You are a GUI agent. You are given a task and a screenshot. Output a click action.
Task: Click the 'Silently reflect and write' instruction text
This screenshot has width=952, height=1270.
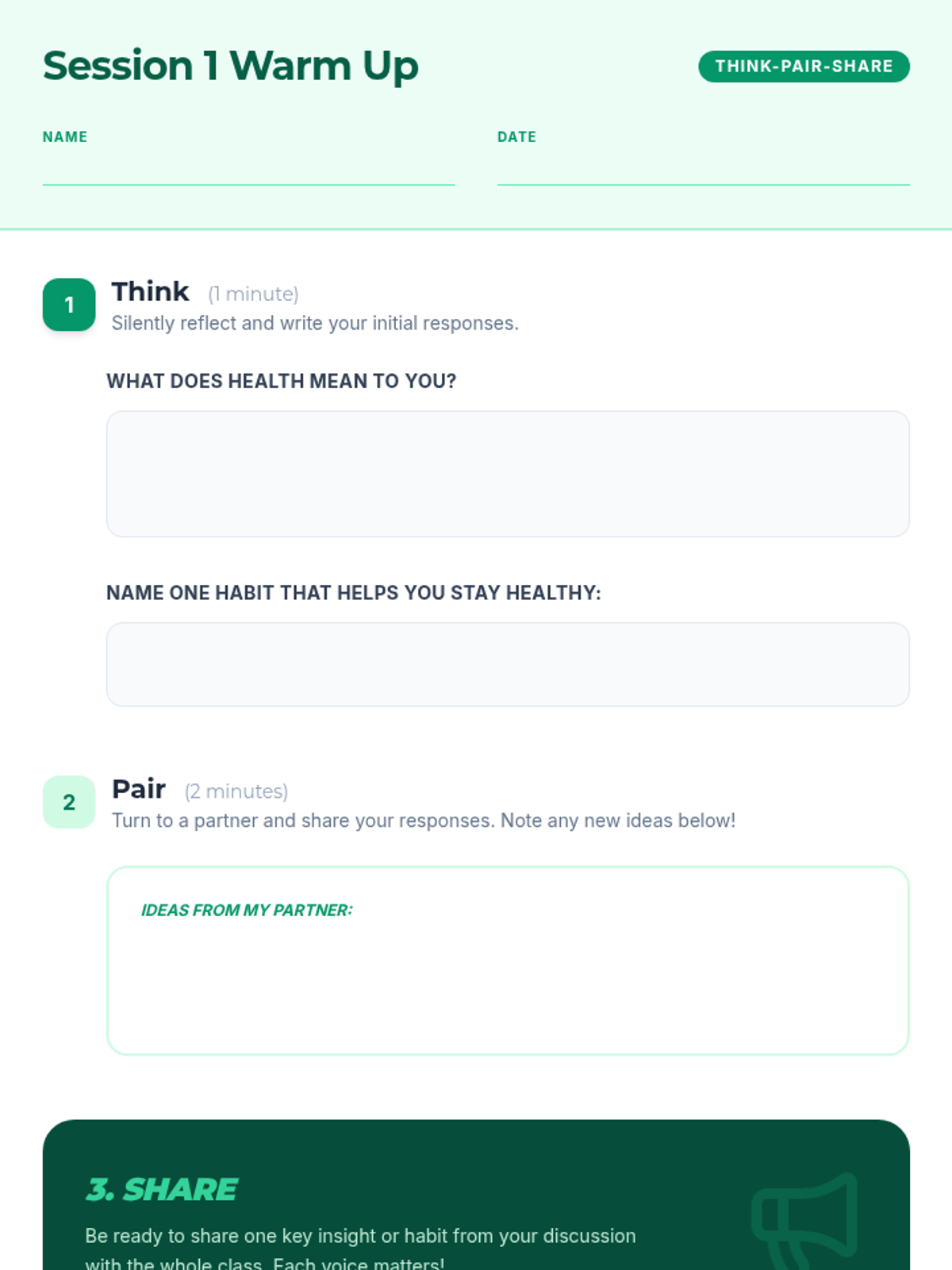click(x=315, y=323)
